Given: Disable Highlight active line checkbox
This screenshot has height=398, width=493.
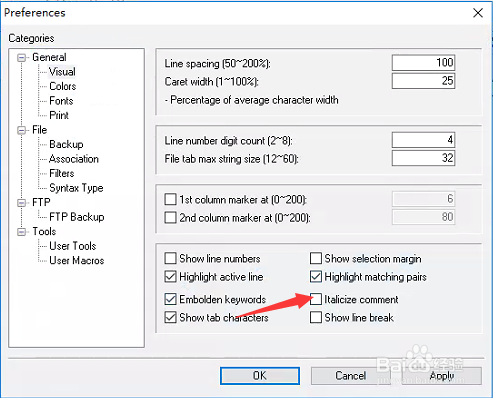Looking at the screenshot, I should tap(170, 277).
